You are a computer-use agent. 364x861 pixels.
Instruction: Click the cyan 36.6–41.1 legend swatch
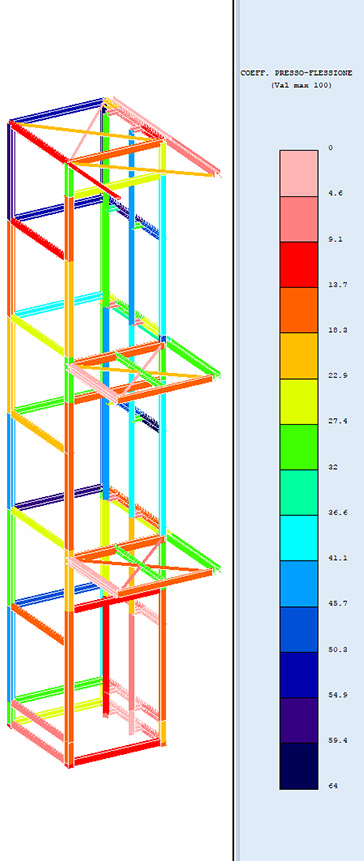(299, 538)
